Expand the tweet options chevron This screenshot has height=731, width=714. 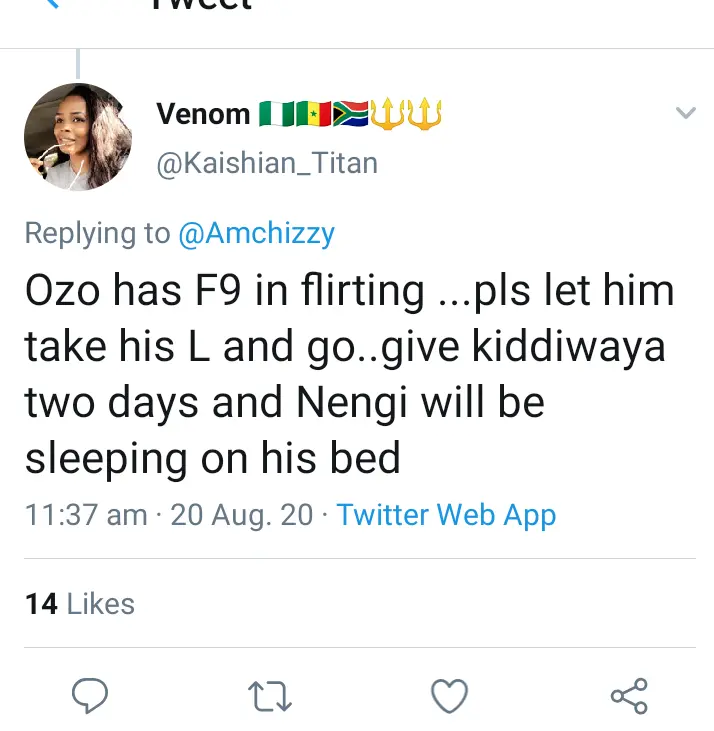click(685, 113)
